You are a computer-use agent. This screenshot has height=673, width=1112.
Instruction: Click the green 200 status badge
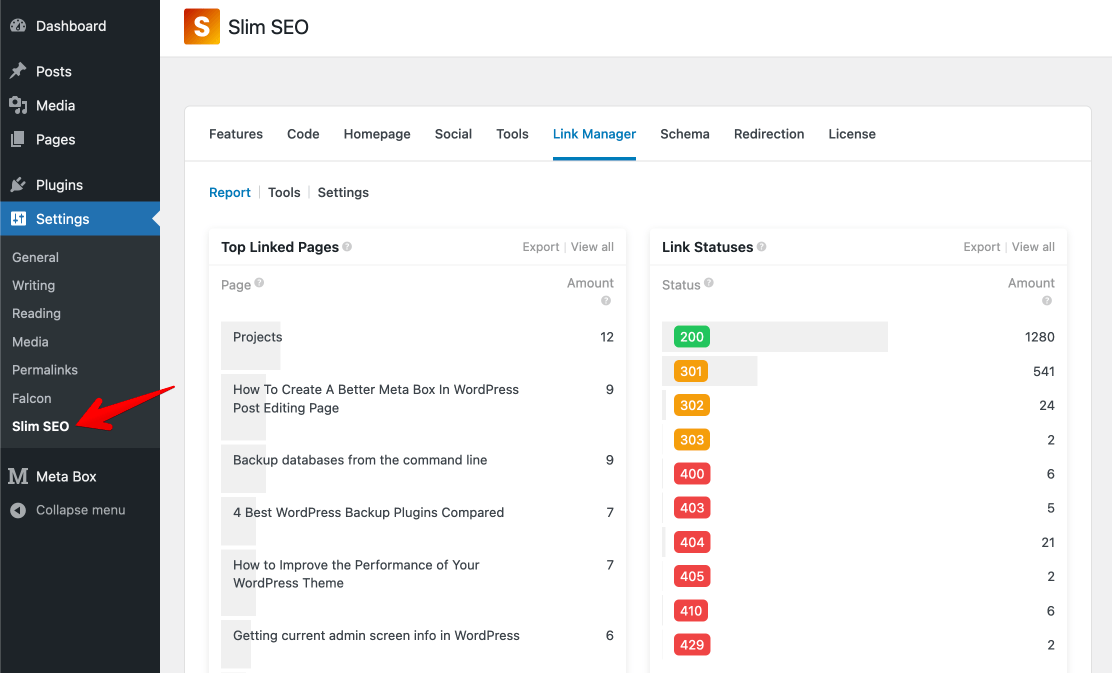pyautogui.click(x=691, y=337)
